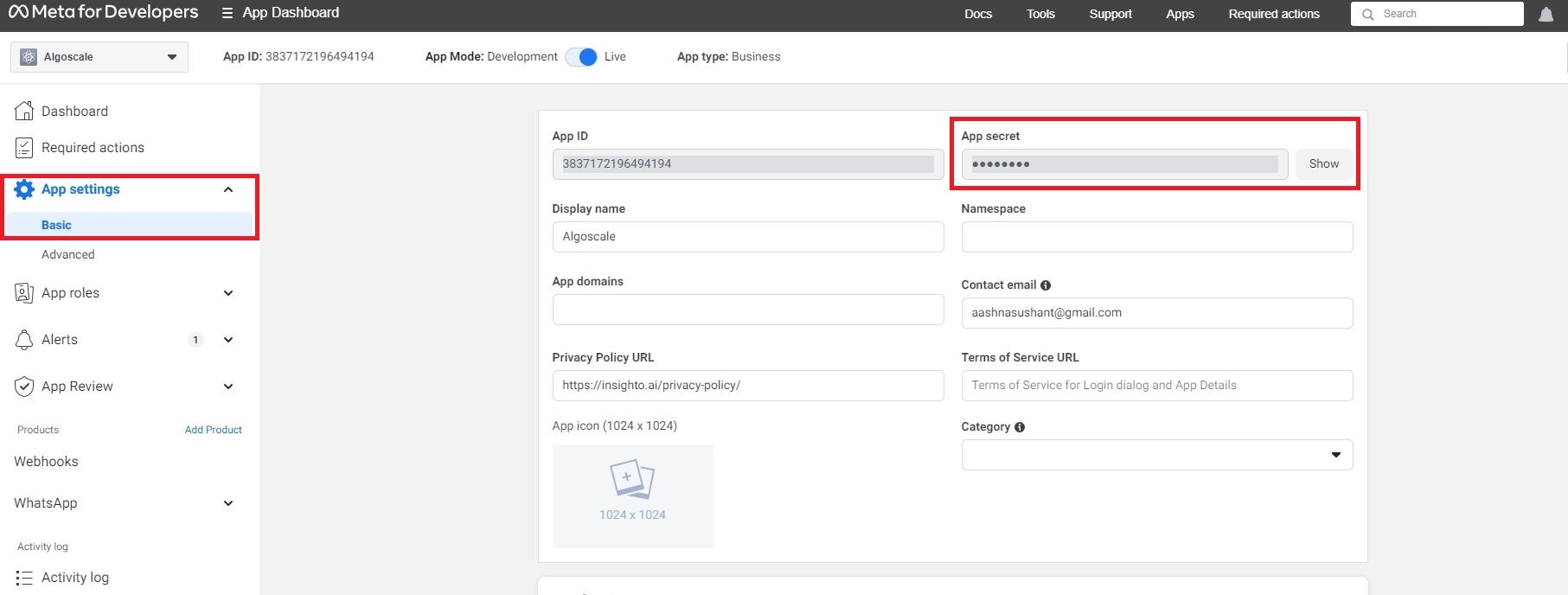The image size is (1568, 595).
Task: Select Basic under App settings
Action: (130, 225)
